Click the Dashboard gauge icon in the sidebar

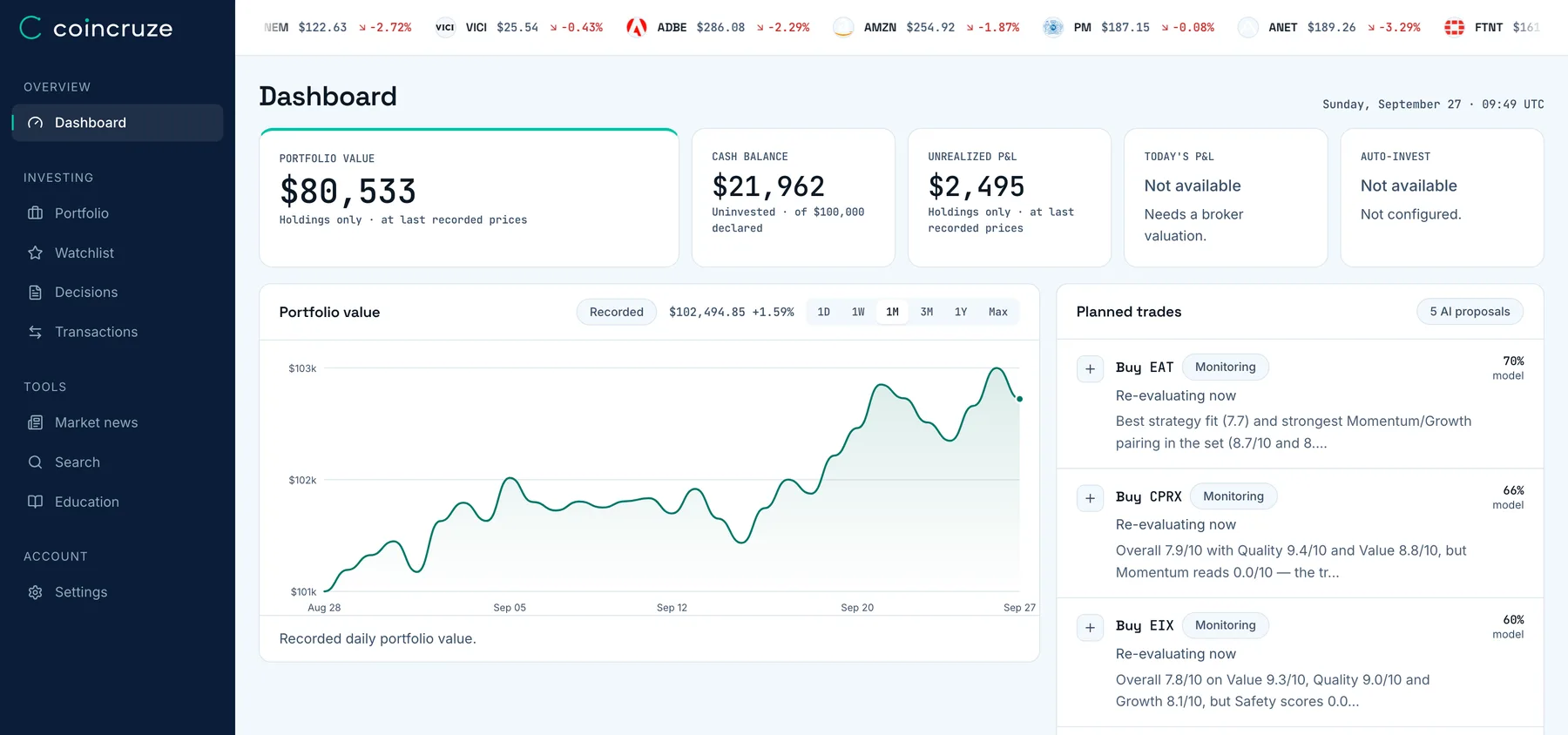click(35, 123)
